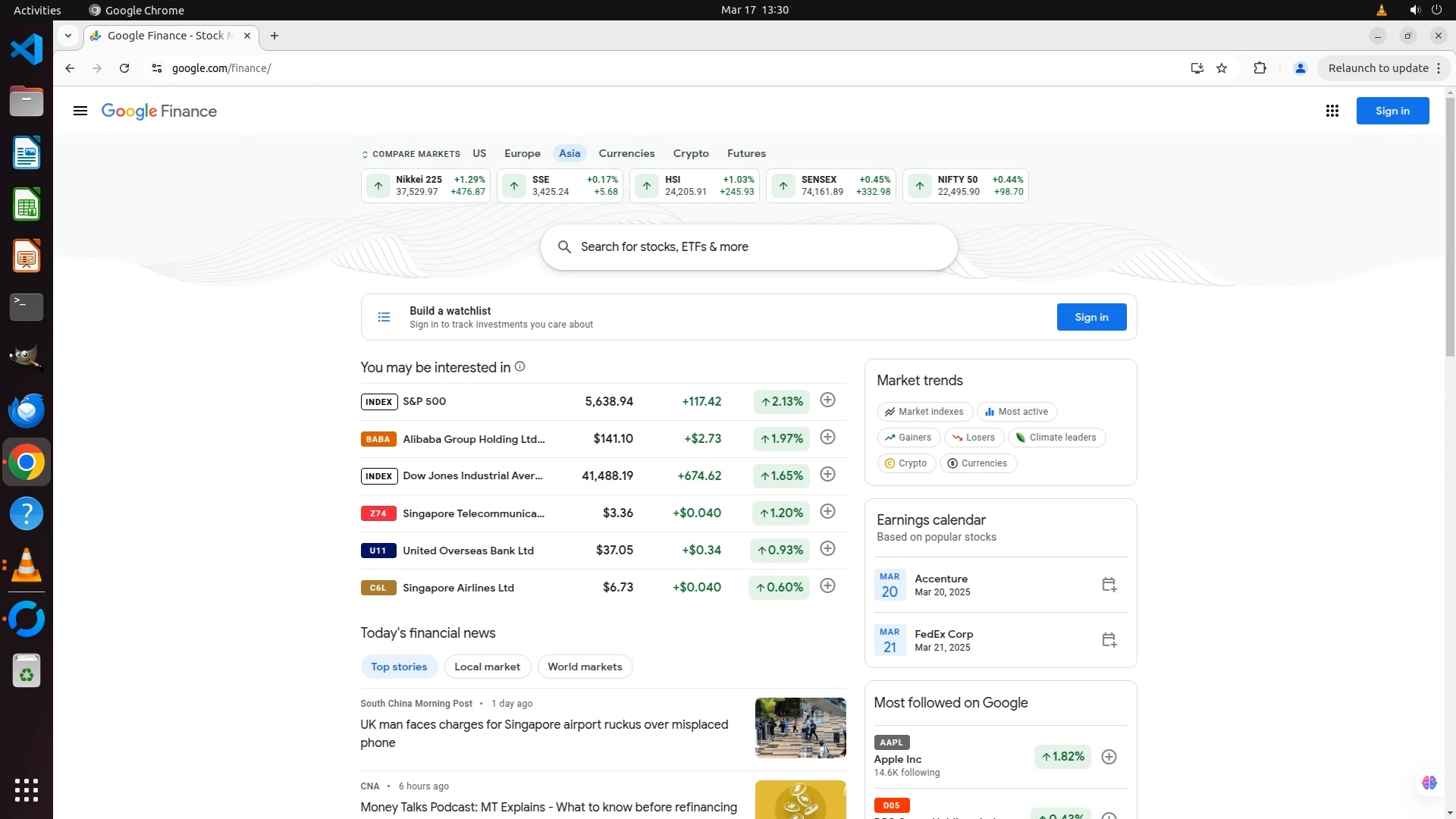Add Alibaba Group to watchlist

[827, 438]
